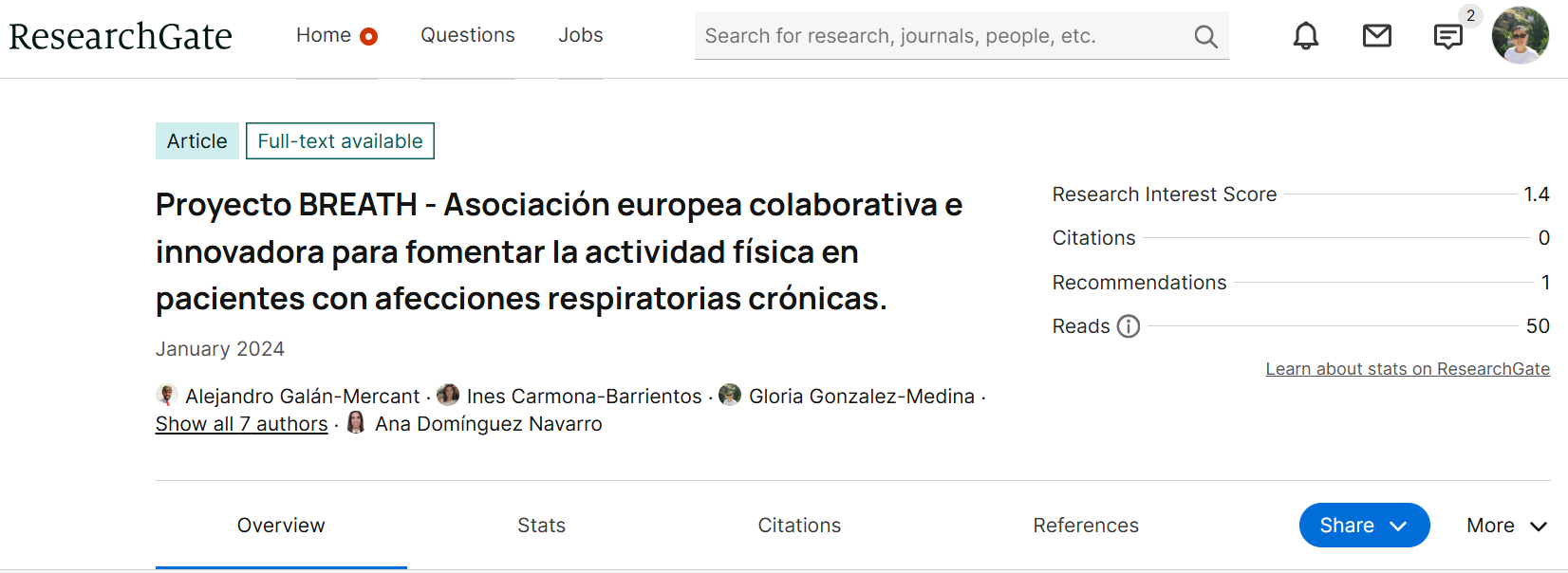Click the search research input field
Screen dimensions: 1568x573
[x=940, y=36]
